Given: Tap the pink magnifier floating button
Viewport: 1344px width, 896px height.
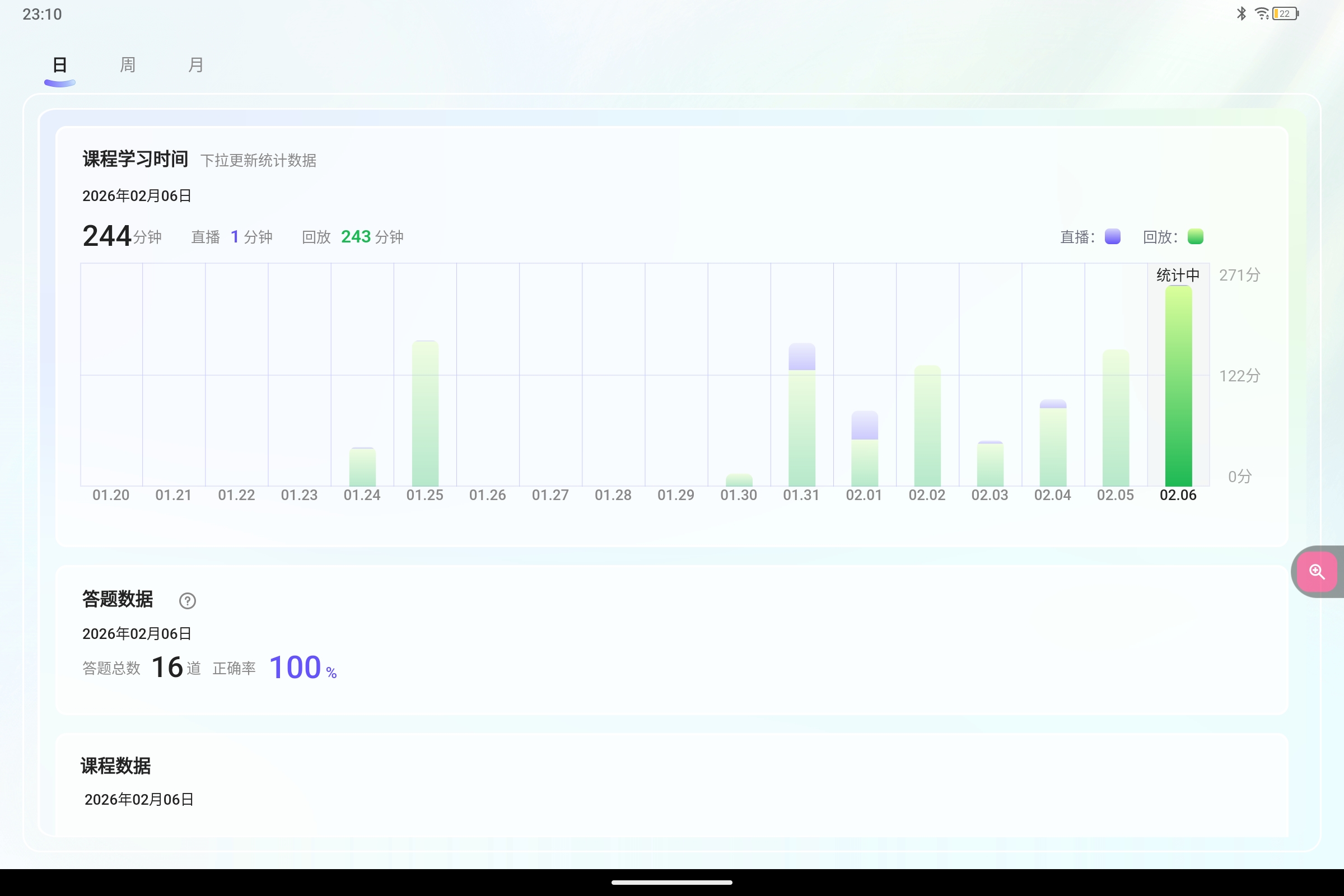Looking at the screenshot, I should click(1317, 571).
